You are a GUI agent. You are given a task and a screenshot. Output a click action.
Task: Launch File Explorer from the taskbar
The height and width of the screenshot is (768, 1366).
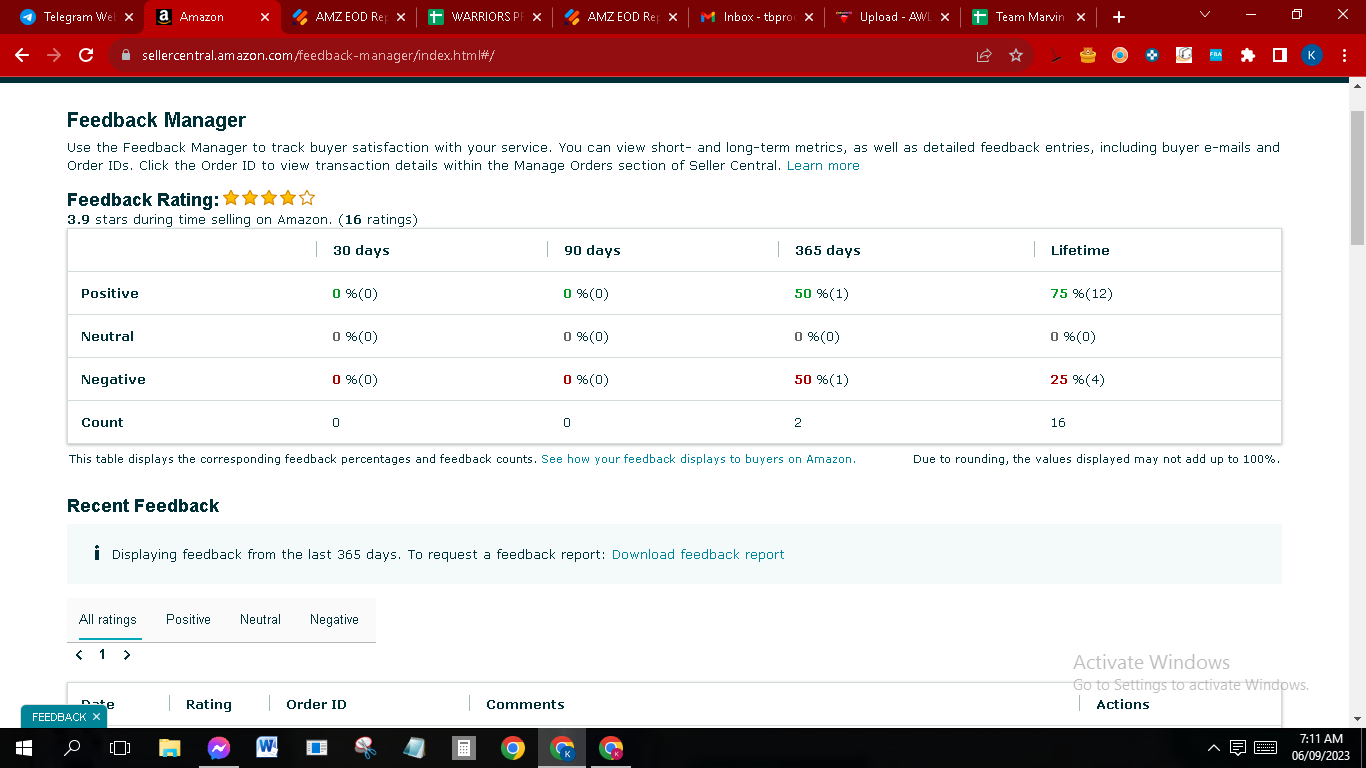click(x=169, y=748)
